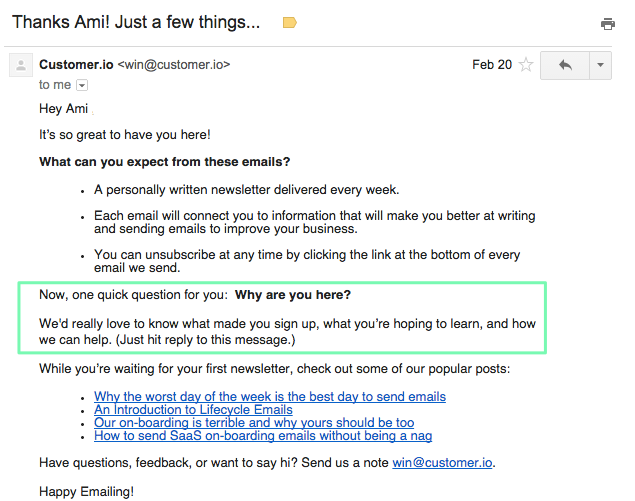Expand recipient details next to 'to me'
Screen dimensions: 635x501
[x=82, y=85]
